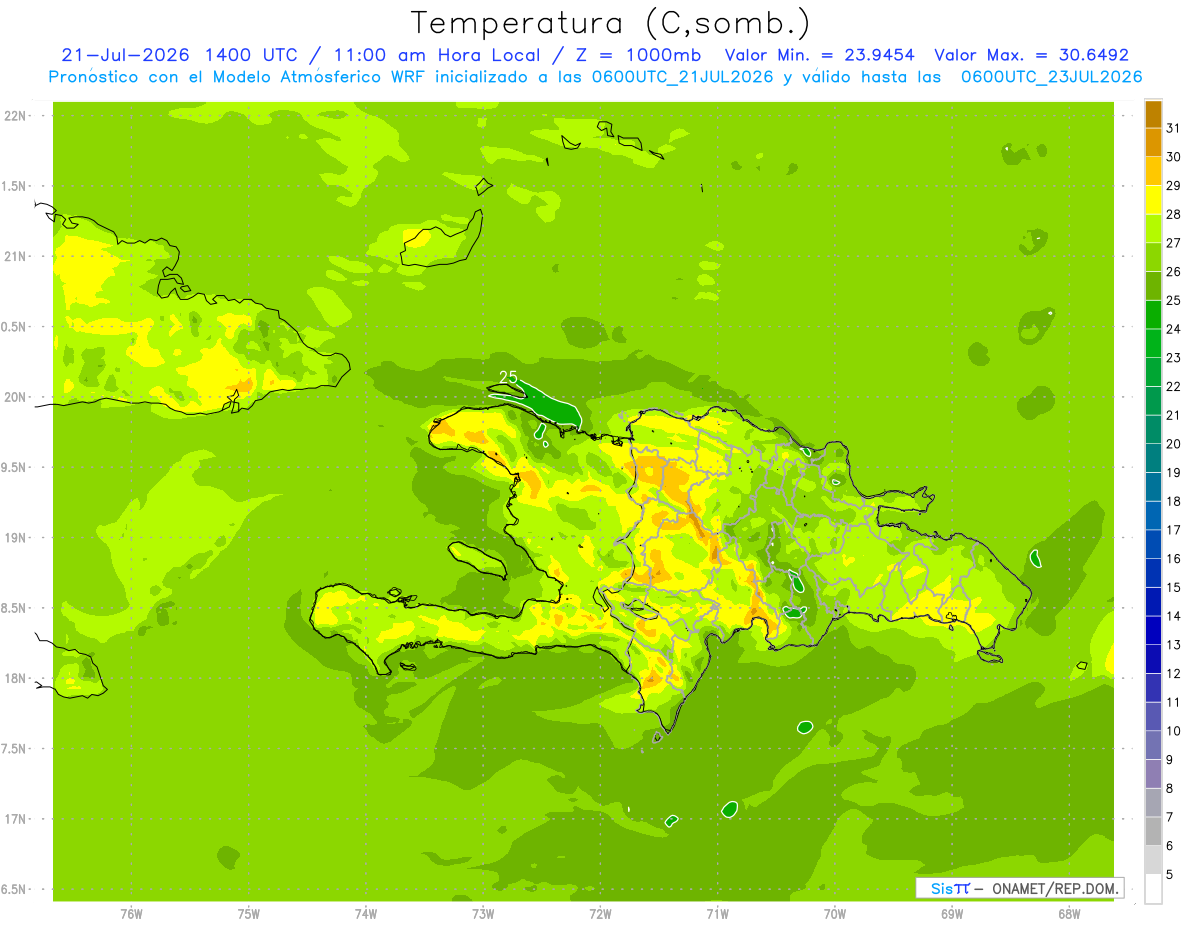Pick the orange legend swatch between 30 and 31
The height and width of the screenshot is (927, 1200).
coord(1153,142)
